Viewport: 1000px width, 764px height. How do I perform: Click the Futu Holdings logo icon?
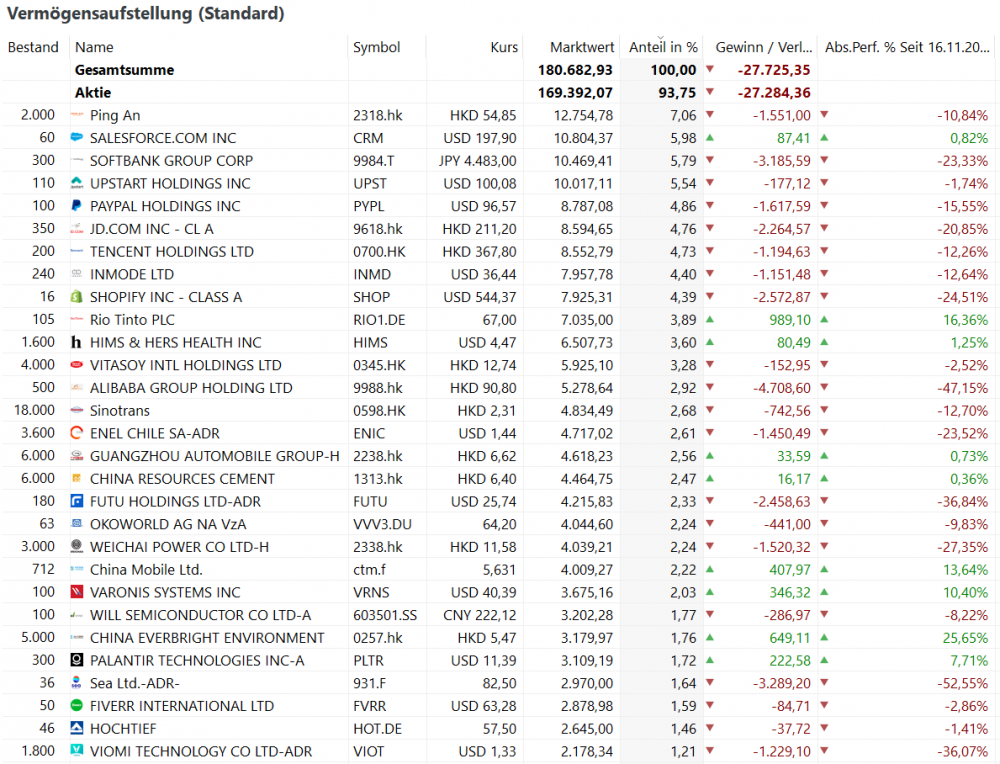click(77, 502)
